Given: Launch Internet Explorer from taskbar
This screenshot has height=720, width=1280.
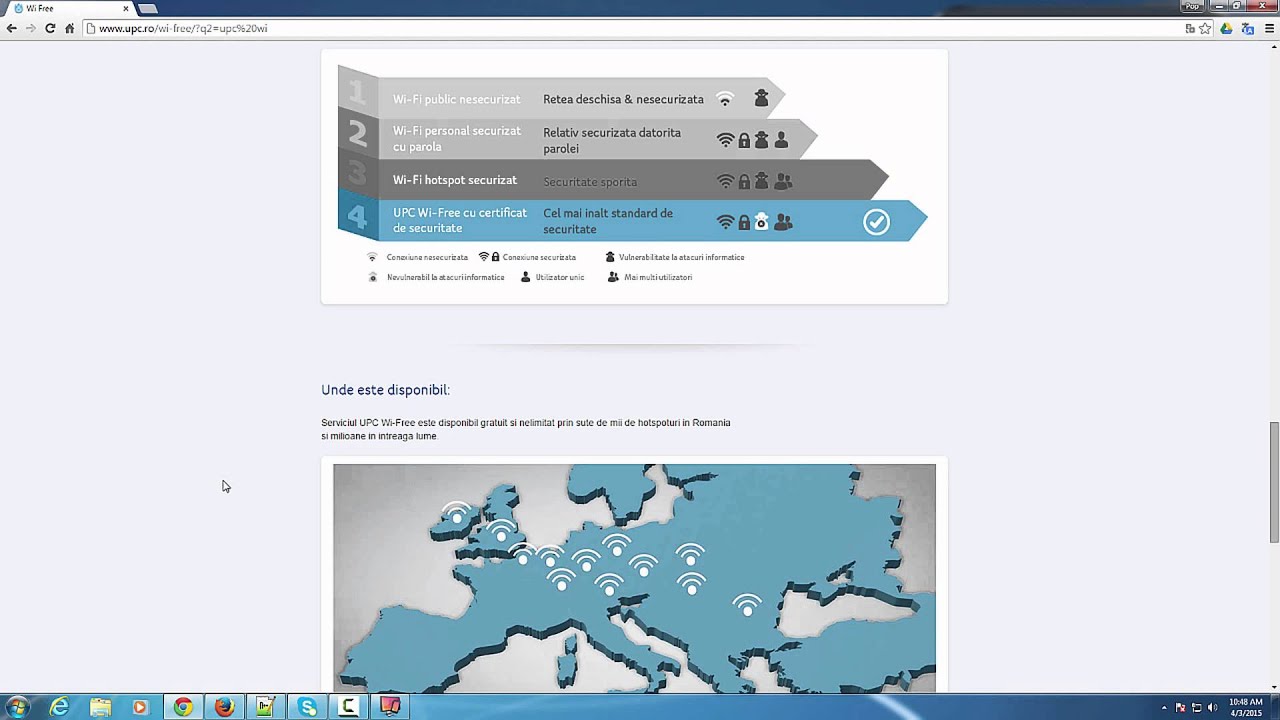Looking at the screenshot, I should tap(60, 707).
